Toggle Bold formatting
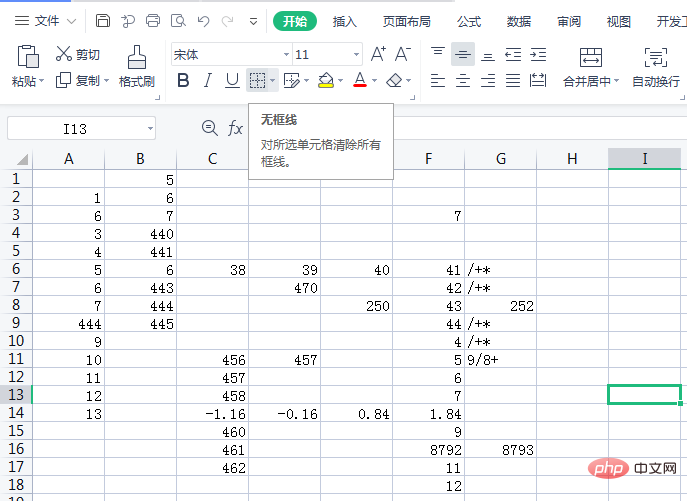The width and height of the screenshot is (687, 501). coord(183,80)
